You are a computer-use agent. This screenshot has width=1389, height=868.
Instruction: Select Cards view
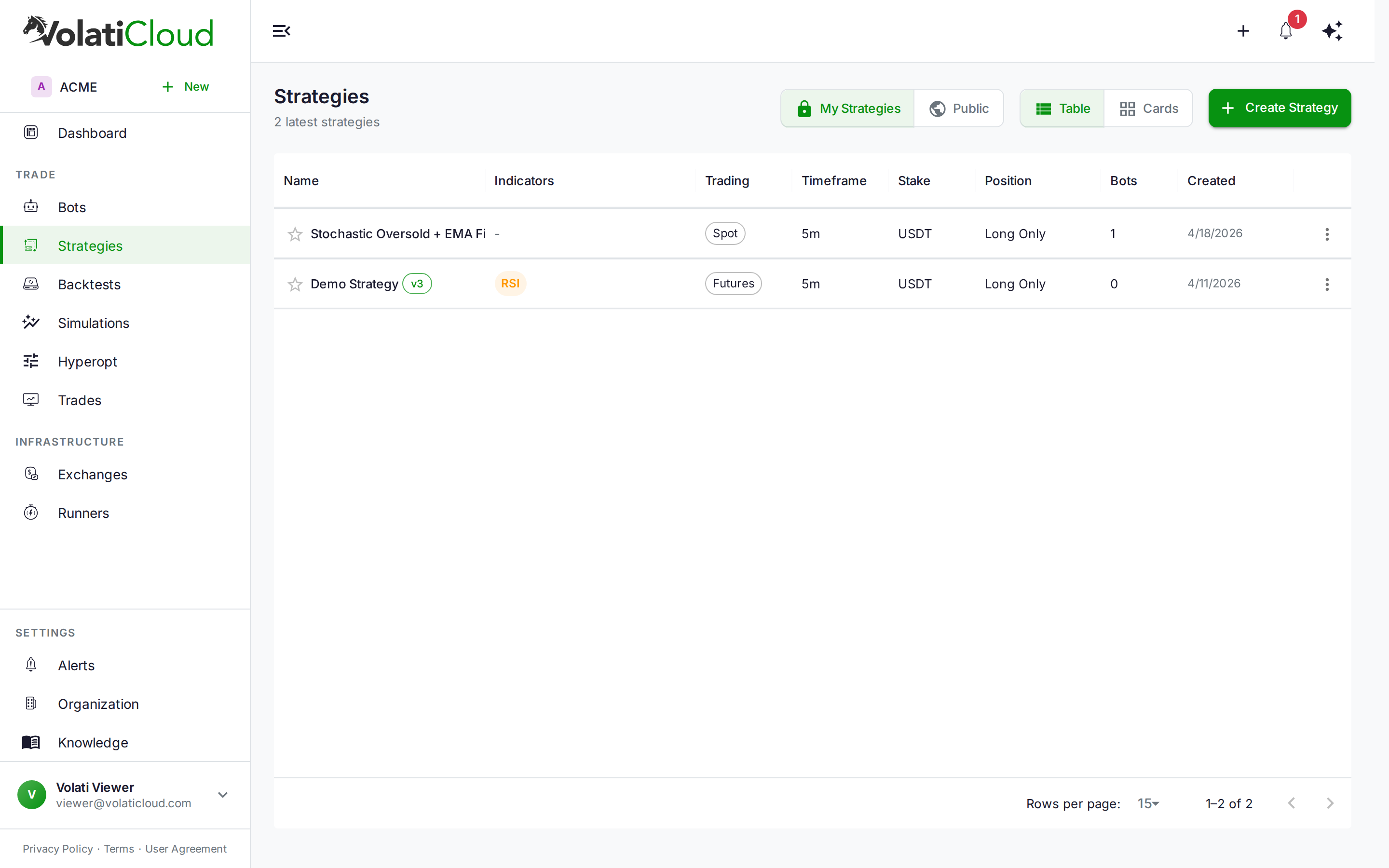[x=1148, y=108]
